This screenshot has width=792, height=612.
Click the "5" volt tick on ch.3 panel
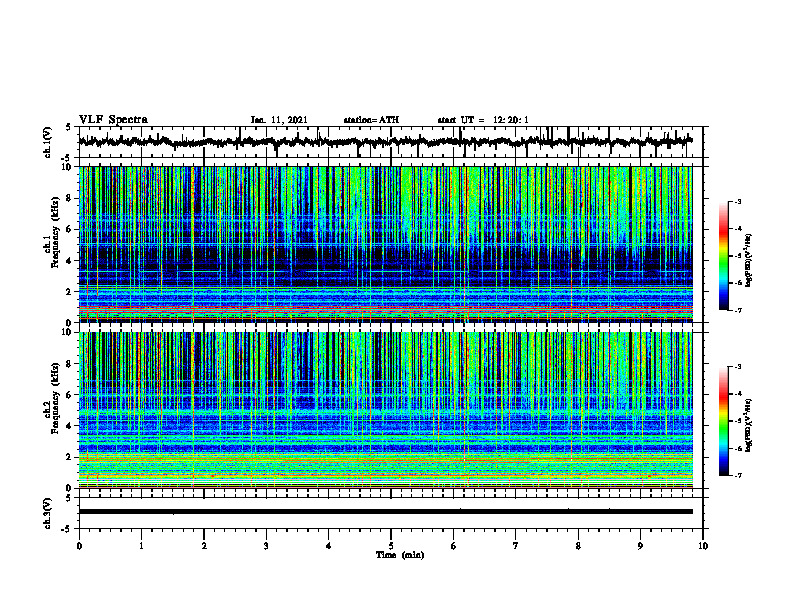(x=68, y=498)
